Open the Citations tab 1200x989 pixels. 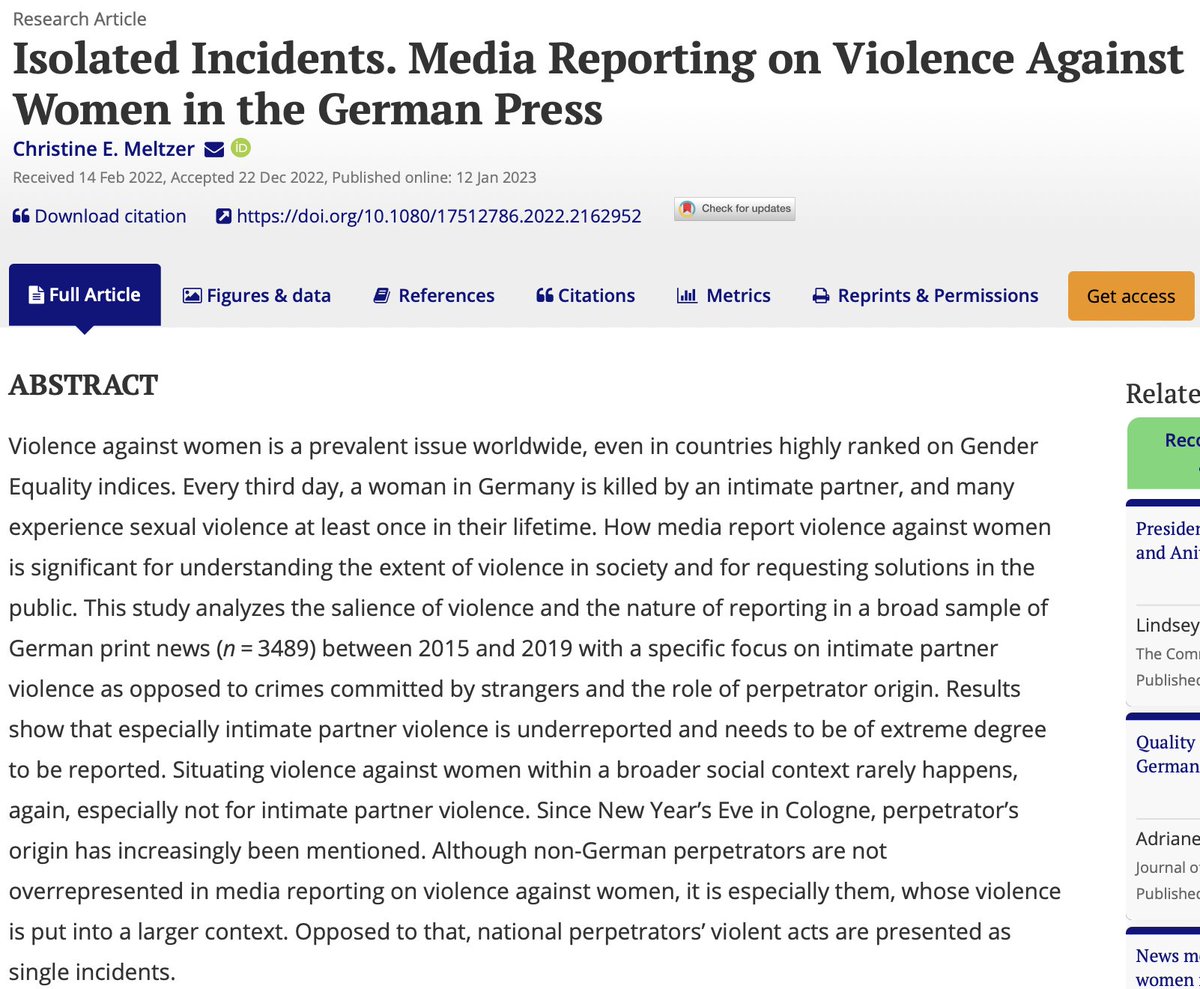[x=586, y=295]
